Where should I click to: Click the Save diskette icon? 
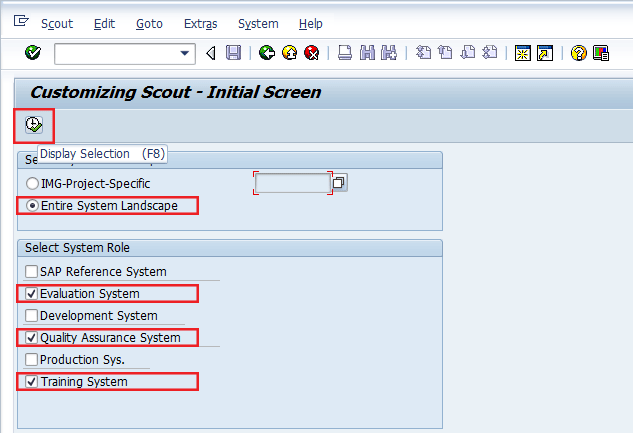point(233,53)
